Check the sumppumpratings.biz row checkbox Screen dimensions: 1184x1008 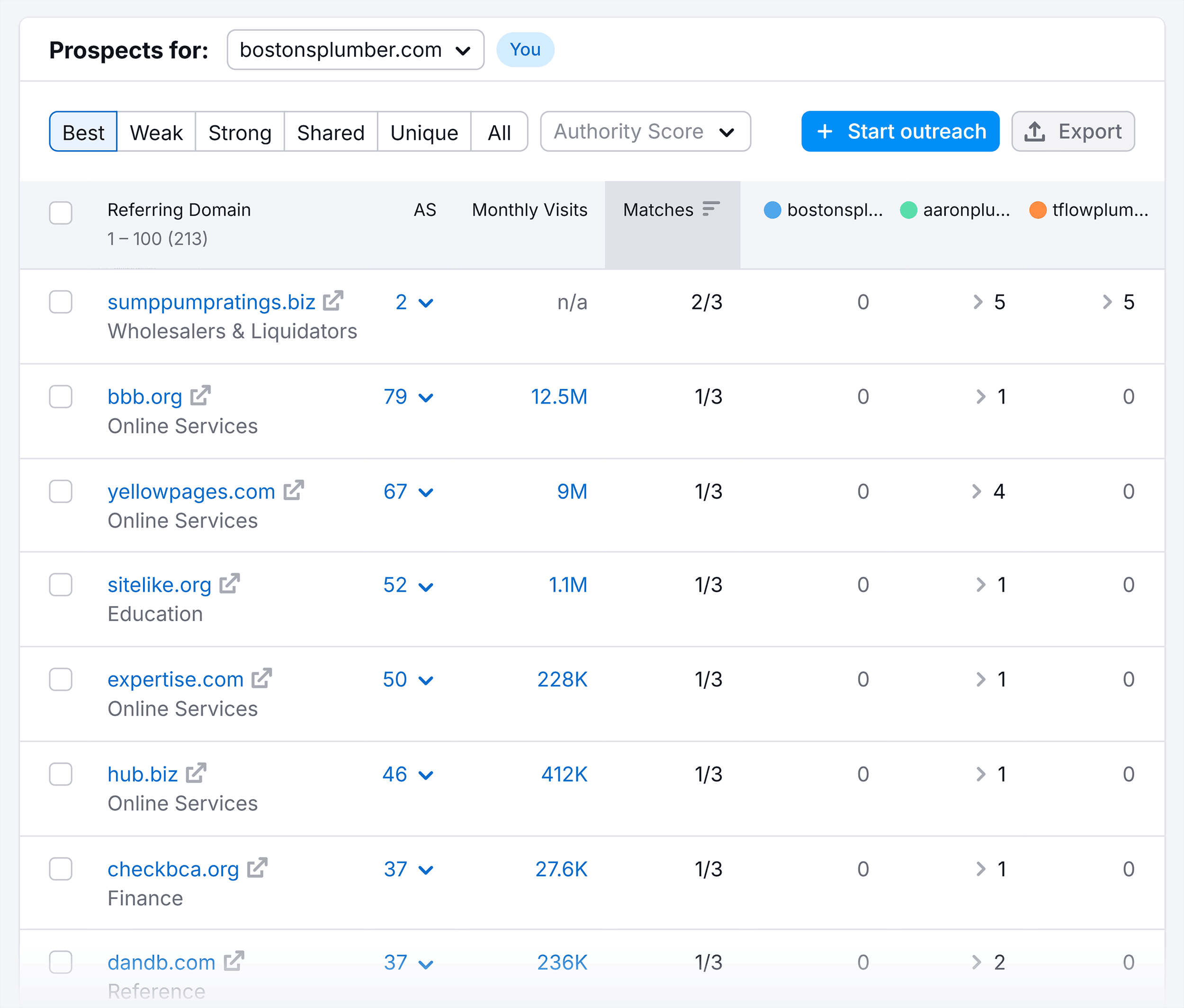pyautogui.click(x=61, y=302)
